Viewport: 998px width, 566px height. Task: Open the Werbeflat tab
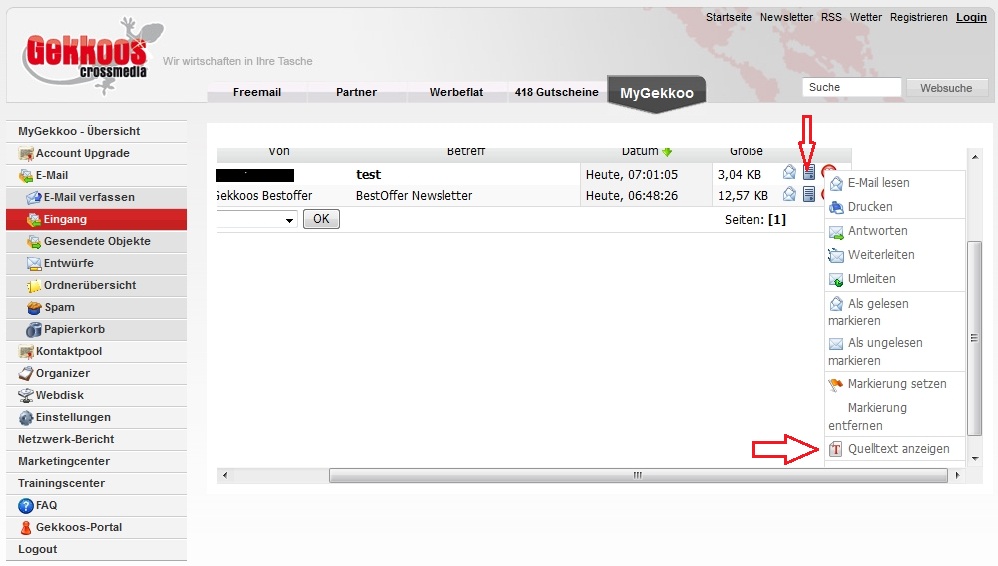coord(456,92)
